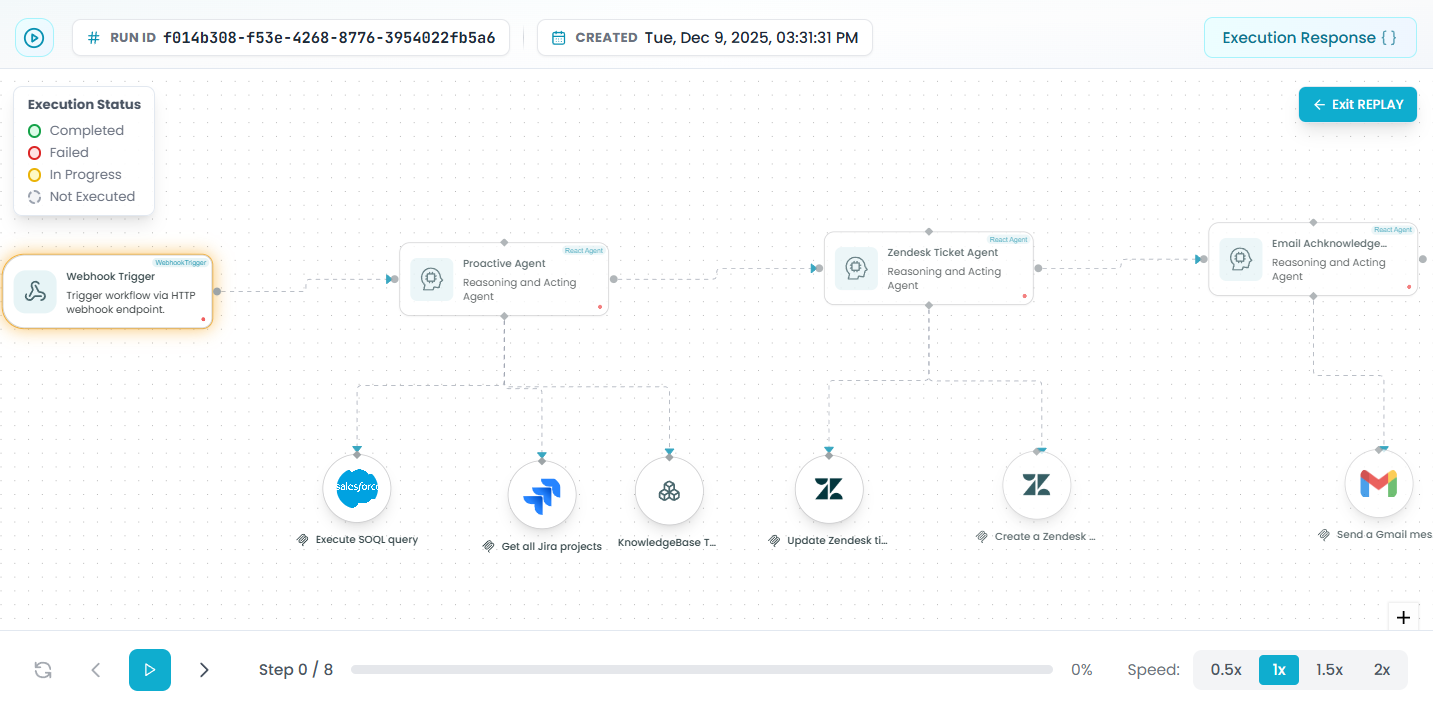Click the Exit REPLAY button
Image resolution: width=1433 pixels, height=704 pixels.
tap(1357, 104)
